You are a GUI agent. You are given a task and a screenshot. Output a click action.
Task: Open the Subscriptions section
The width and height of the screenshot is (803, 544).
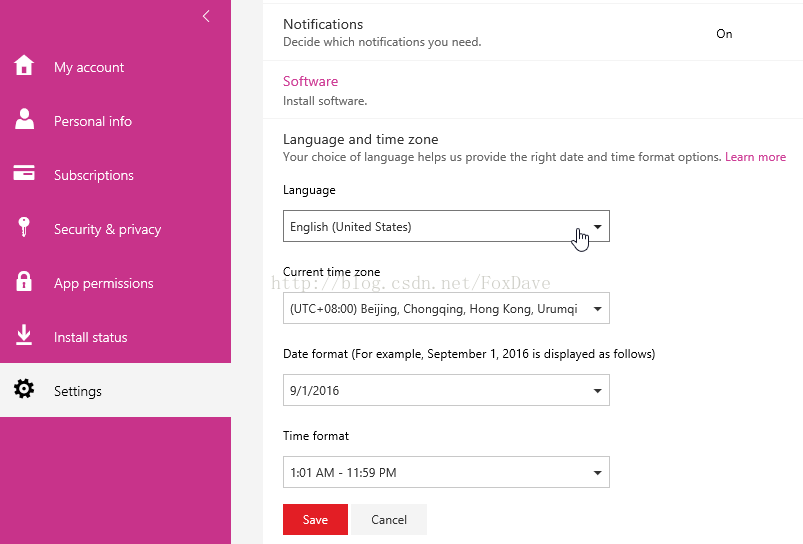click(115, 175)
